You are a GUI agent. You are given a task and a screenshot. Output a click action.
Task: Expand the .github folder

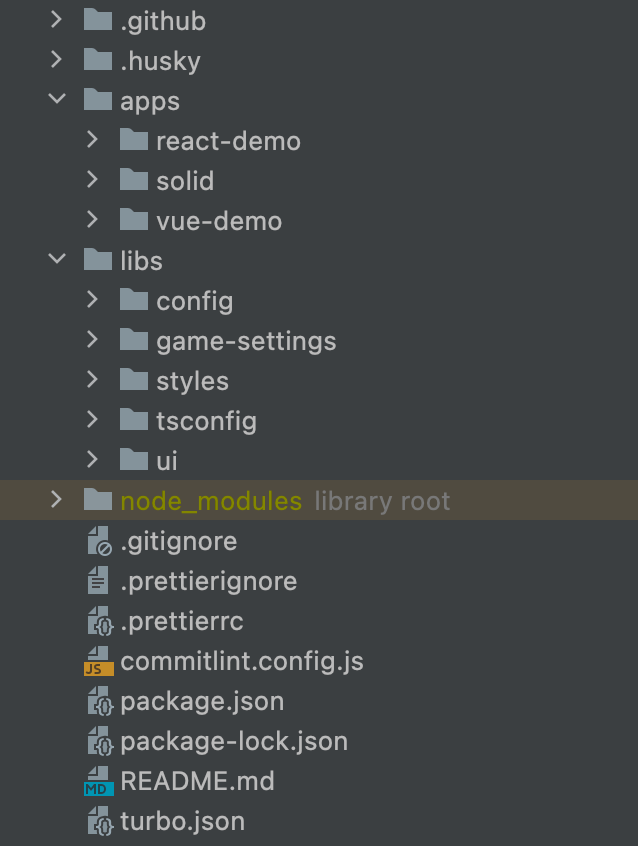click(x=58, y=20)
